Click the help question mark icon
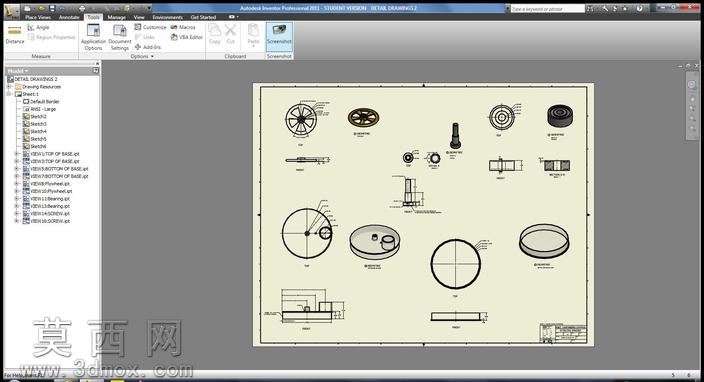 (639, 9)
